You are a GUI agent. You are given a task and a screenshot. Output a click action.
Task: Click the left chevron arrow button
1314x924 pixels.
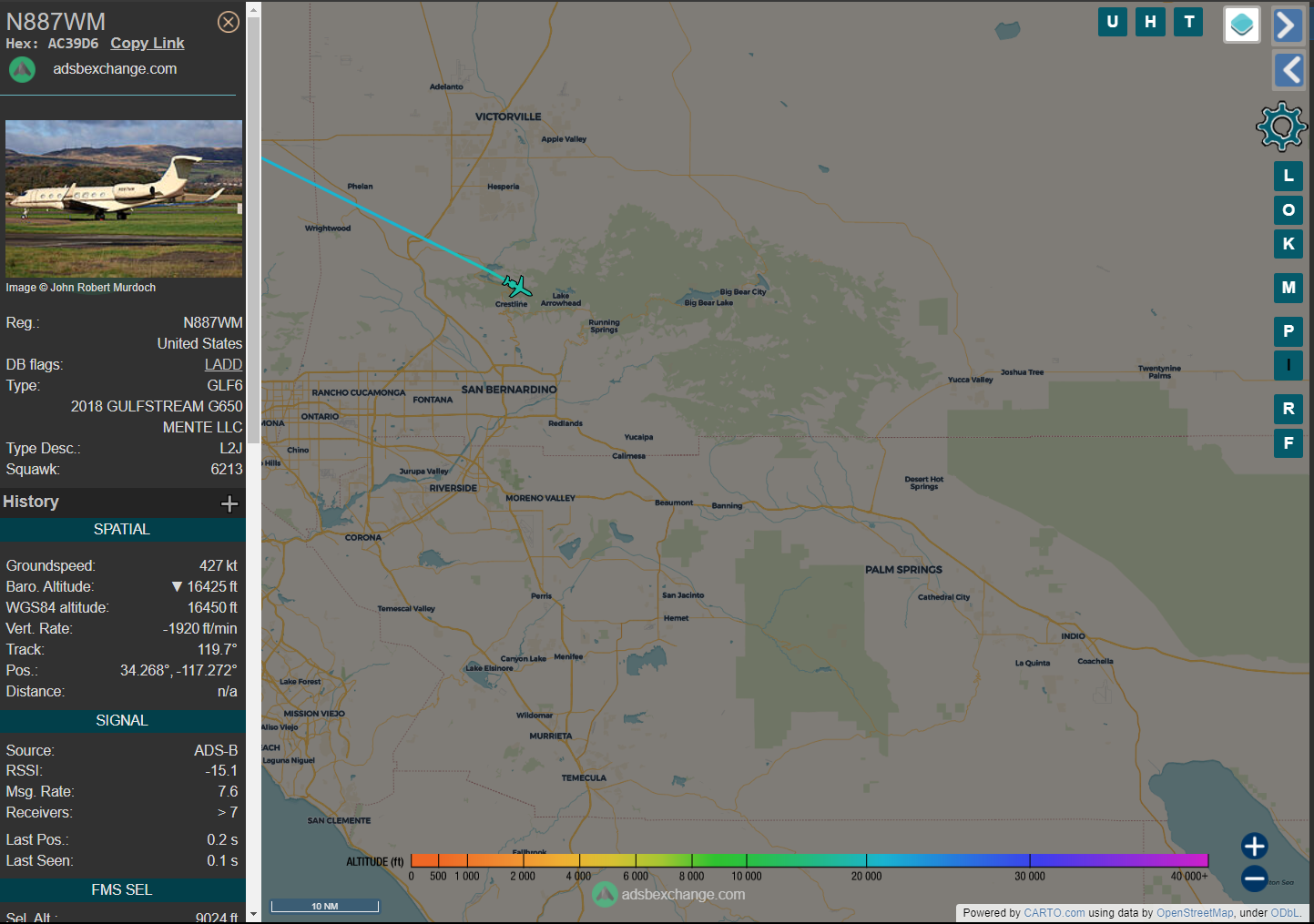pyautogui.click(x=1288, y=70)
